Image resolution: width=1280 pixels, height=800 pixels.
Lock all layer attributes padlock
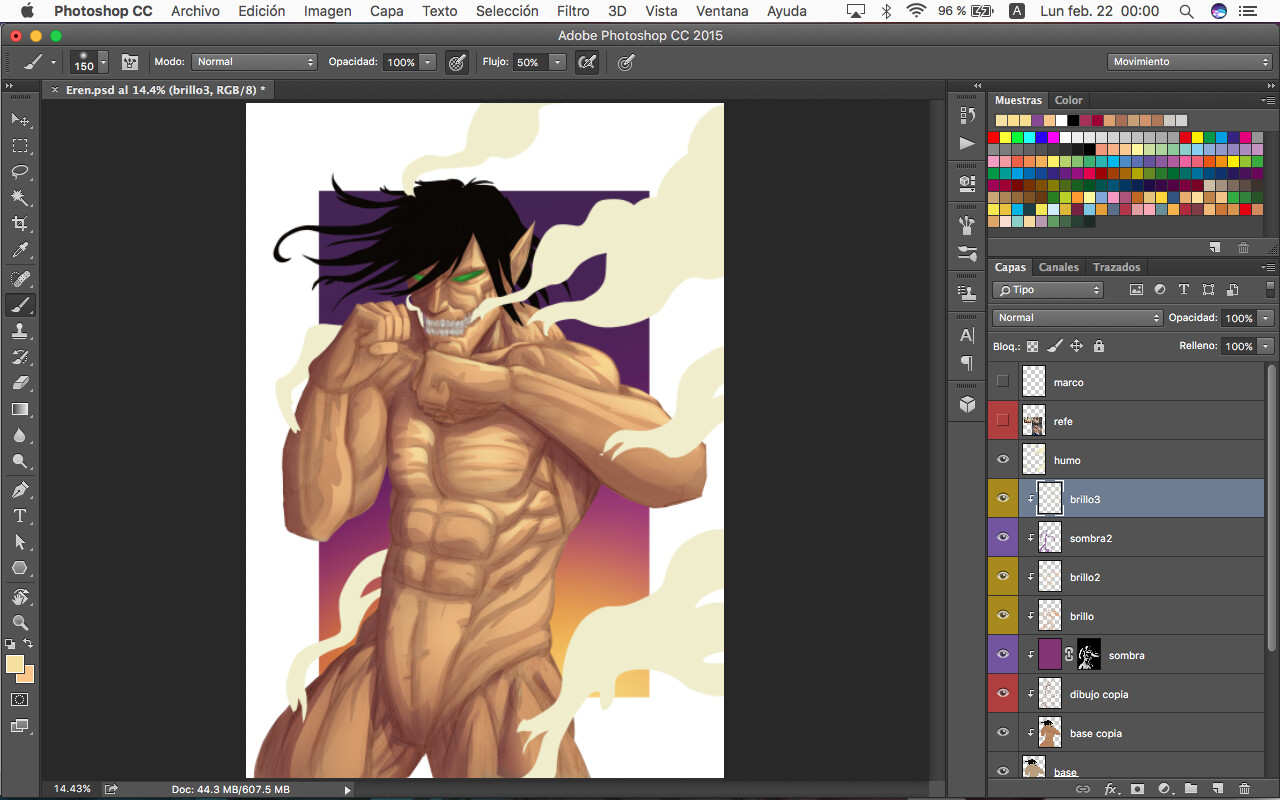[x=1099, y=346]
